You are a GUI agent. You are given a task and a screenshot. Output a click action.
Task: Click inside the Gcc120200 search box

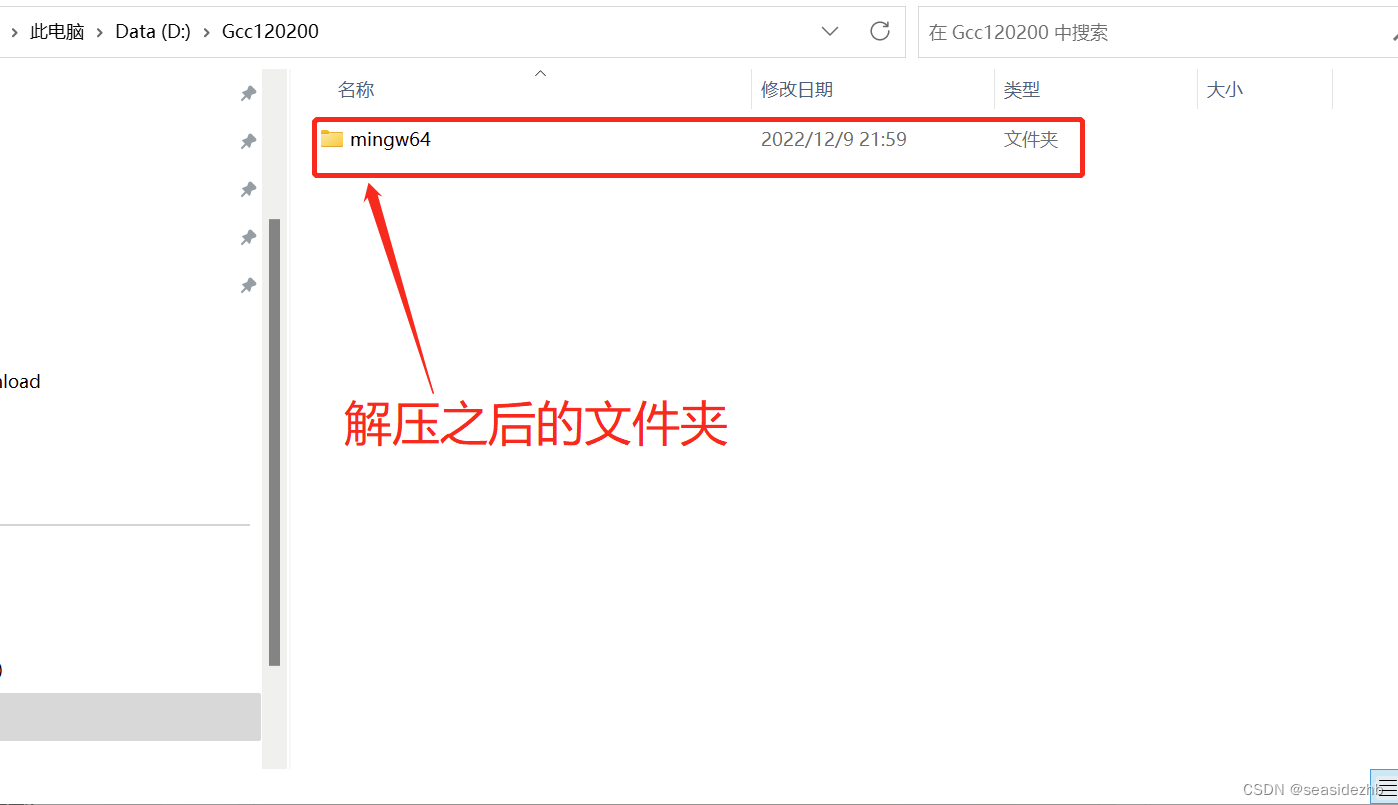[x=1100, y=31]
